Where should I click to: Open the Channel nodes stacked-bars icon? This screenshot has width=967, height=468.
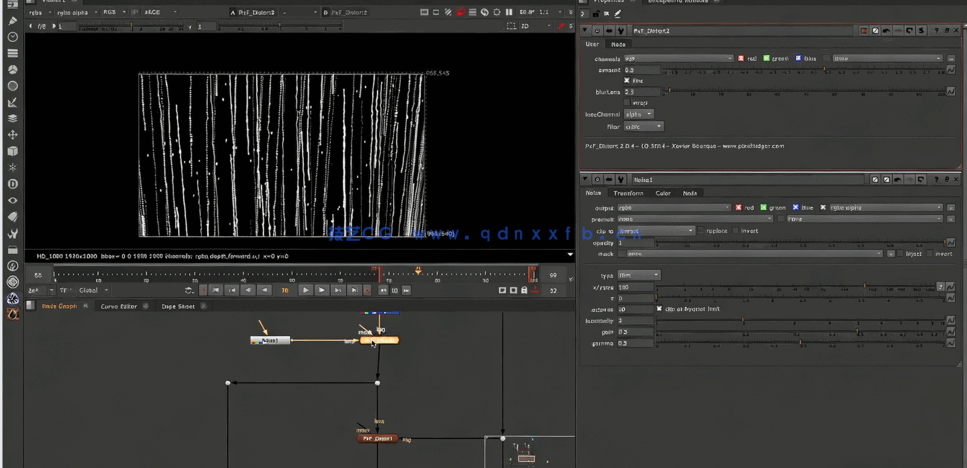click(13, 53)
